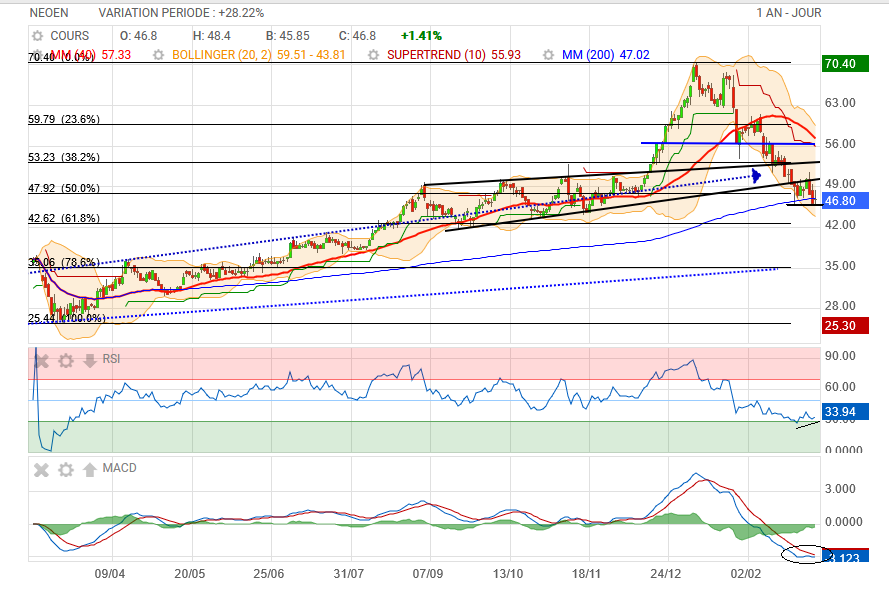889x591 pixels.
Task: Select the 02/02 date axis label
Action: pos(746,573)
